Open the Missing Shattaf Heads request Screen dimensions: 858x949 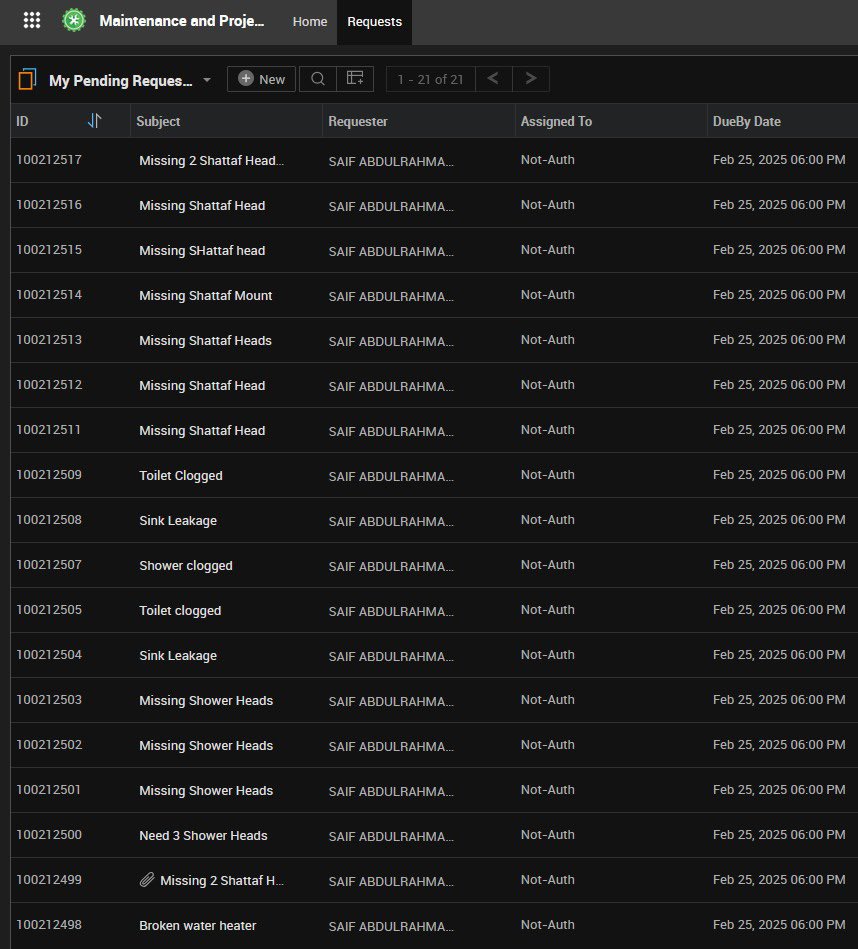[205, 341]
